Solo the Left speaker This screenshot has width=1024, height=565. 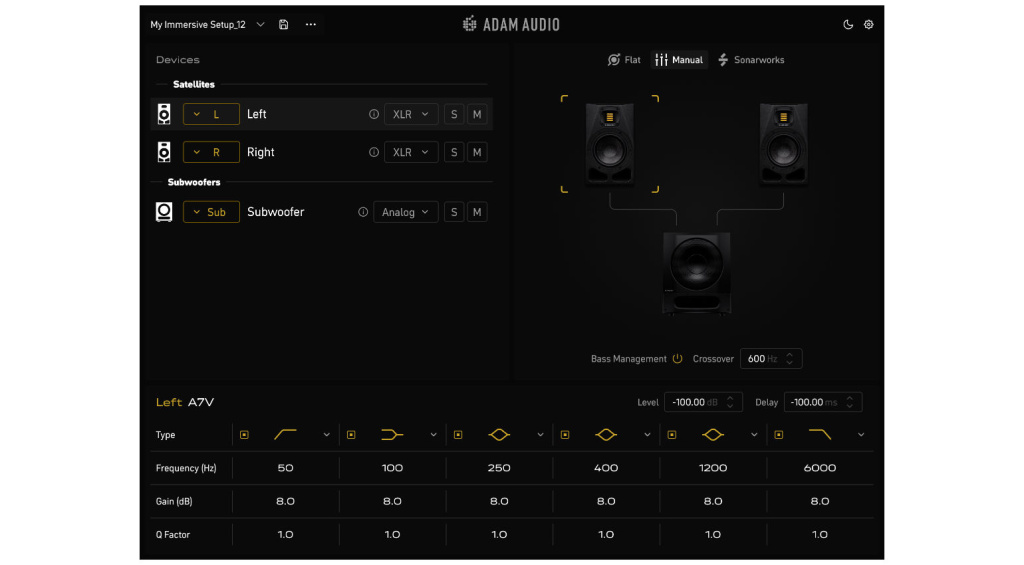click(x=454, y=114)
